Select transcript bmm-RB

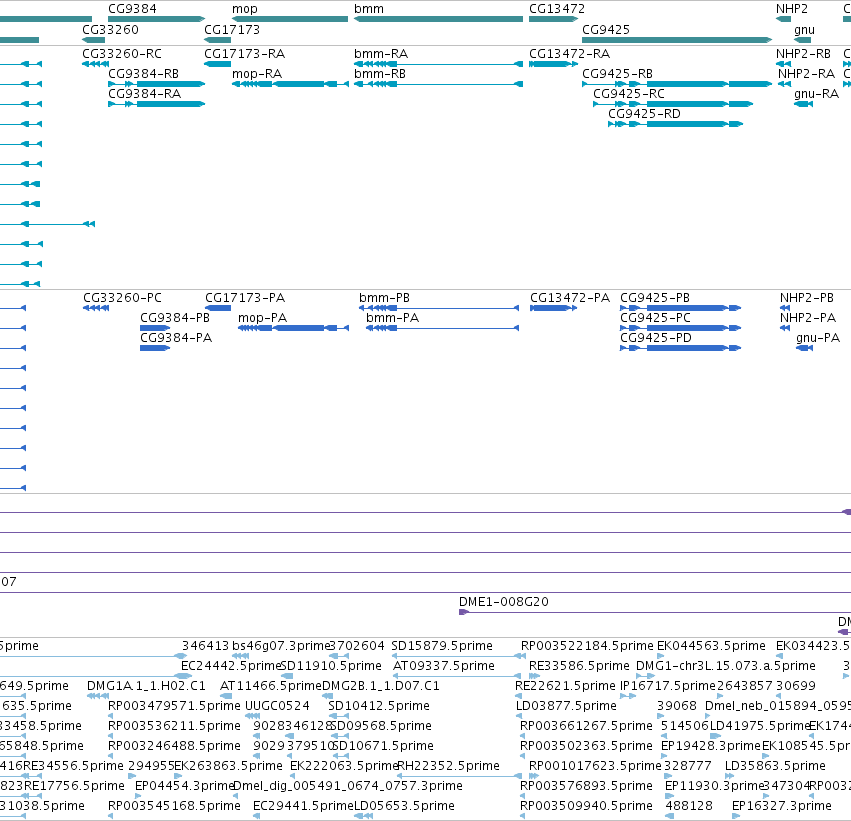click(438, 84)
